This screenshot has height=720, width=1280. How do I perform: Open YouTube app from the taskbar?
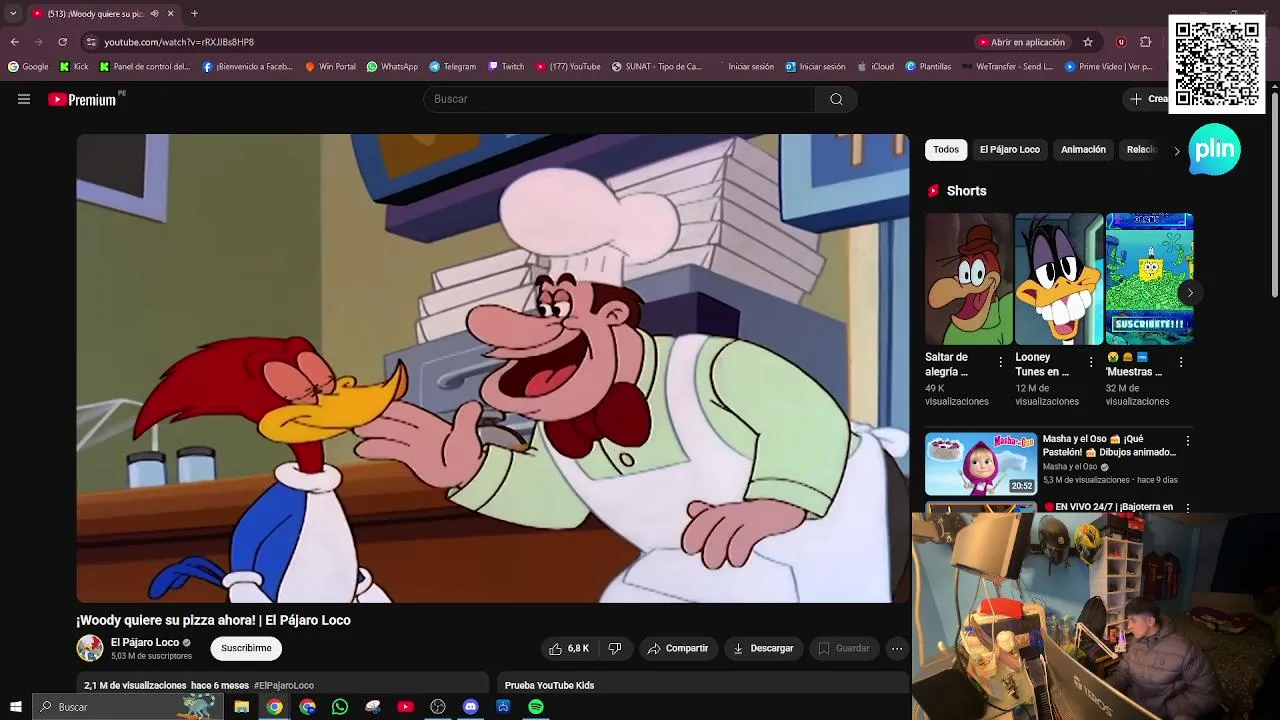coord(405,707)
